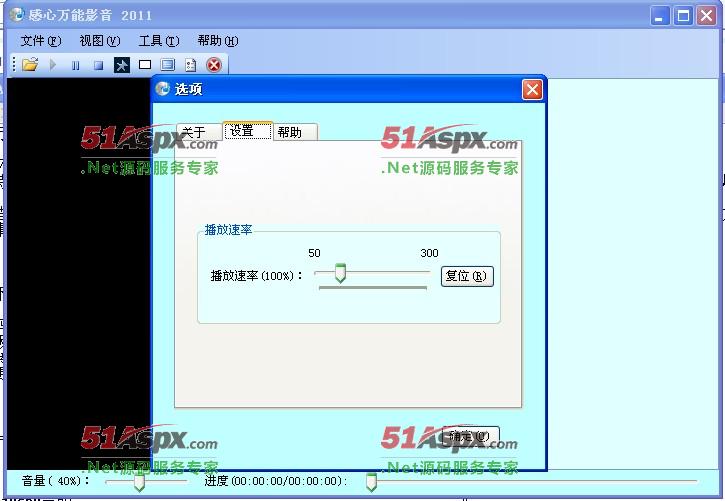Click the 音量(40%) label
This screenshot has height=501, width=725.
coord(55,481)
